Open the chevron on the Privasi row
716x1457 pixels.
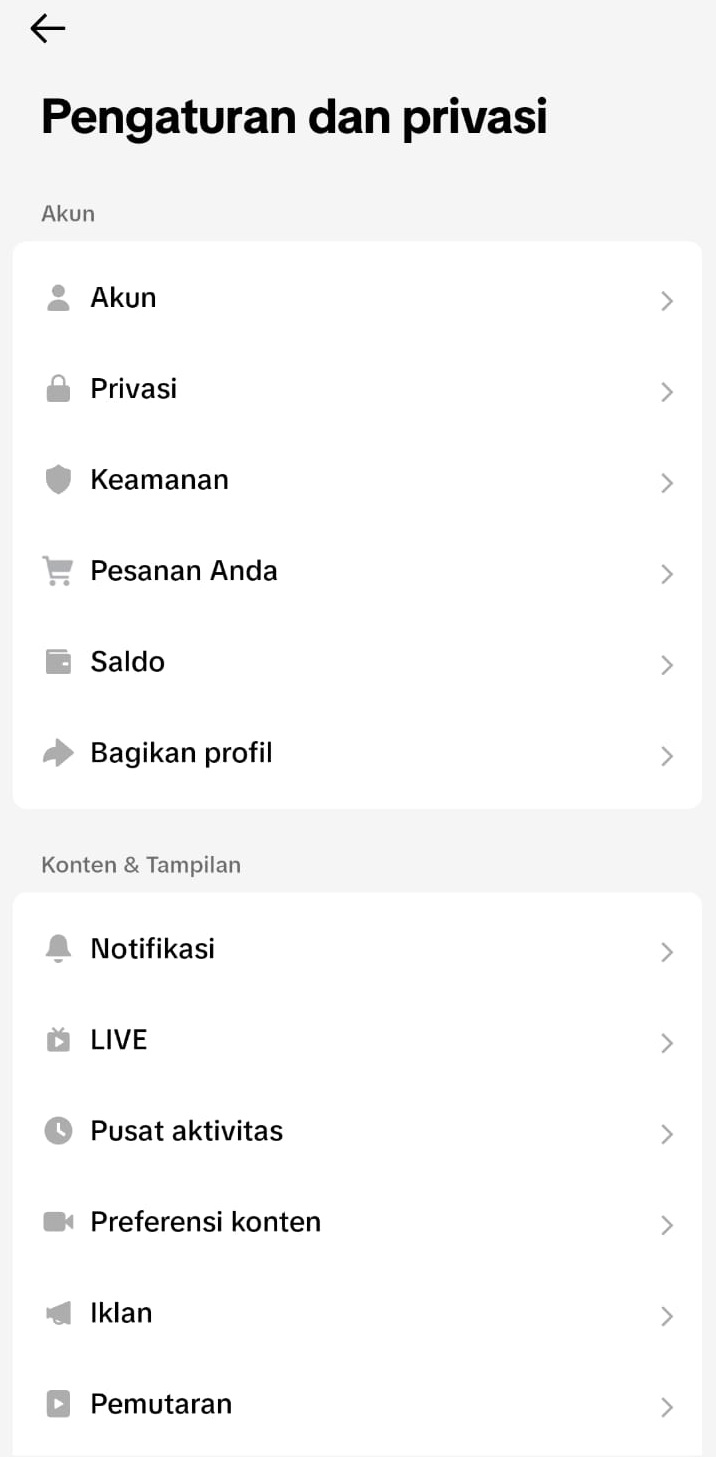tap(667, 392)
